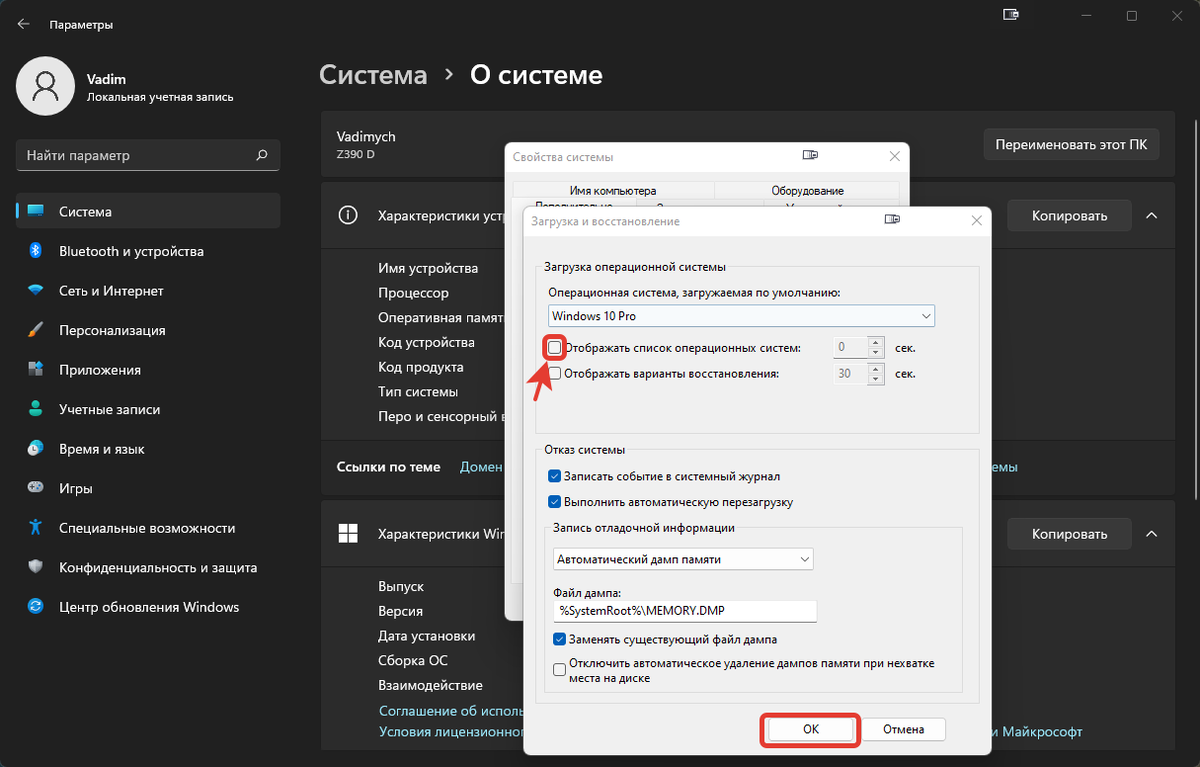Uncheck Выполнить автоматическую перезагрузку

[x=555, y=502]
